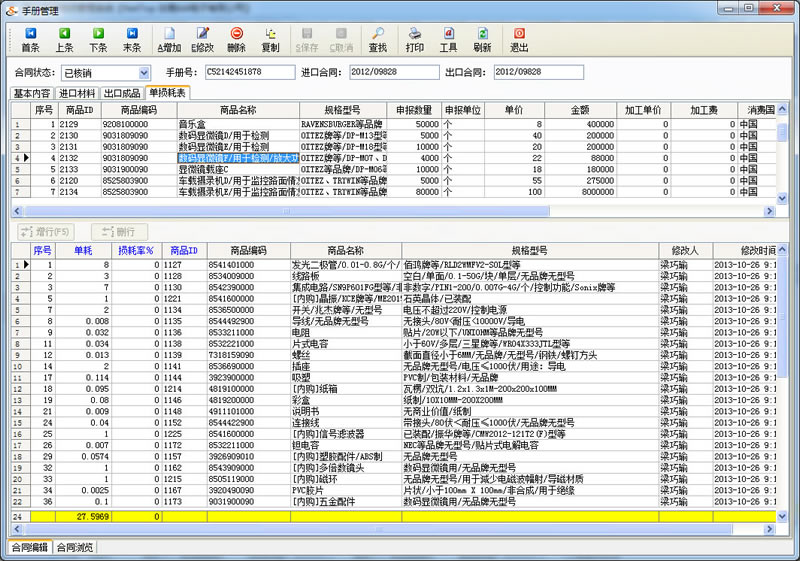The width and height of the screenshot is (800, 561).
Task: Select the 螺丝 material row
Action: tap(393, 355)
